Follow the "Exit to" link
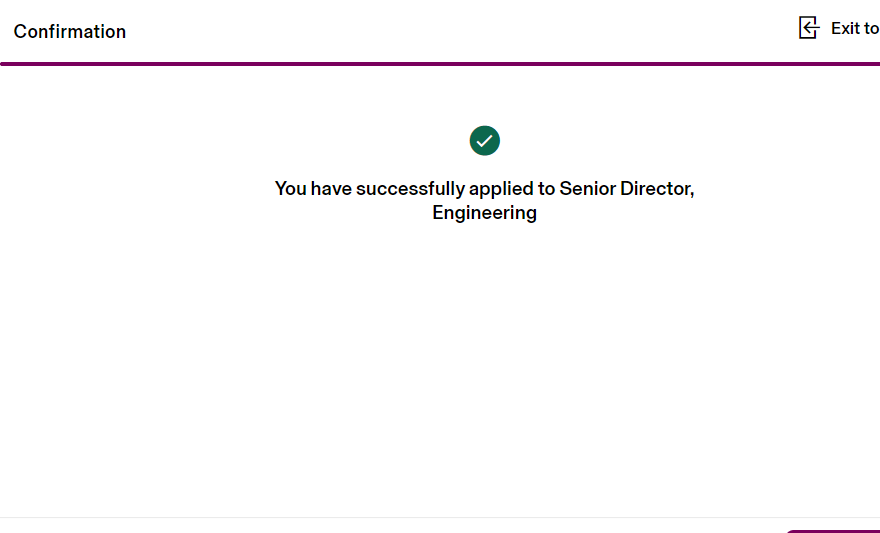This screenshot has width=880, height=533. (854, 29)
